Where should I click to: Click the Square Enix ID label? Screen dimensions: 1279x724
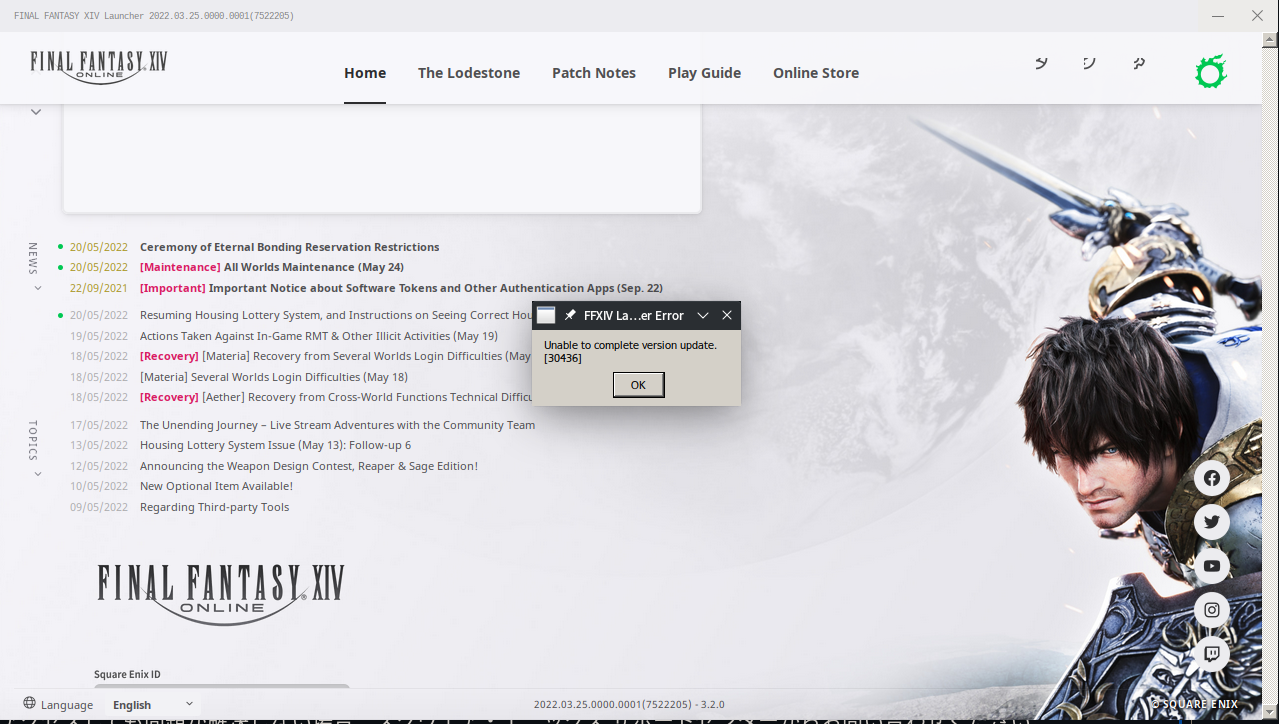(127, 675)
